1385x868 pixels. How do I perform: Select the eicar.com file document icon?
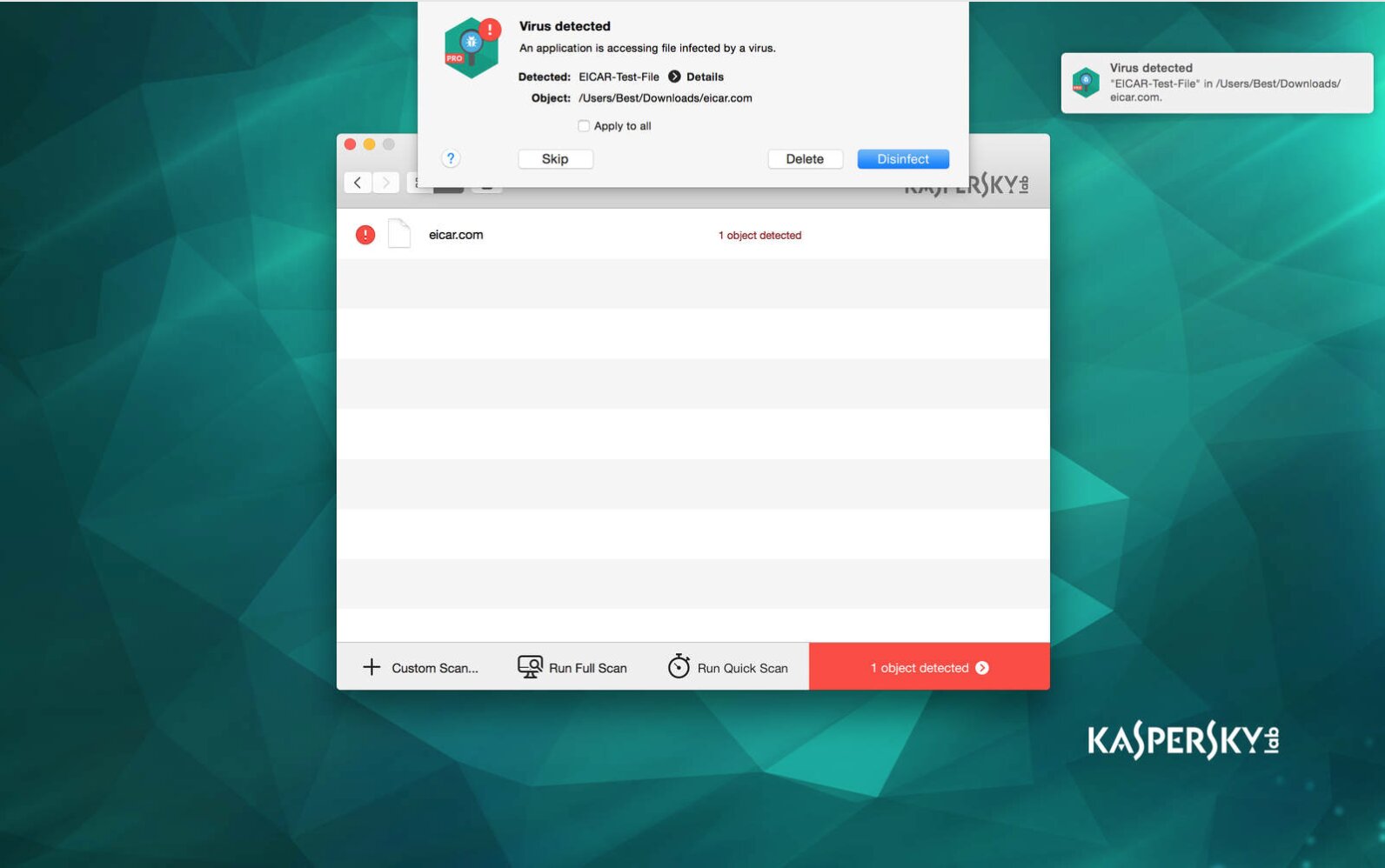399,234
